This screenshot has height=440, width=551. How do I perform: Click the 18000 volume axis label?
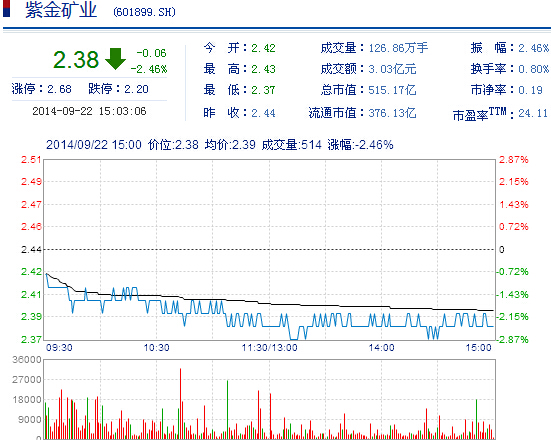[27, 400]
